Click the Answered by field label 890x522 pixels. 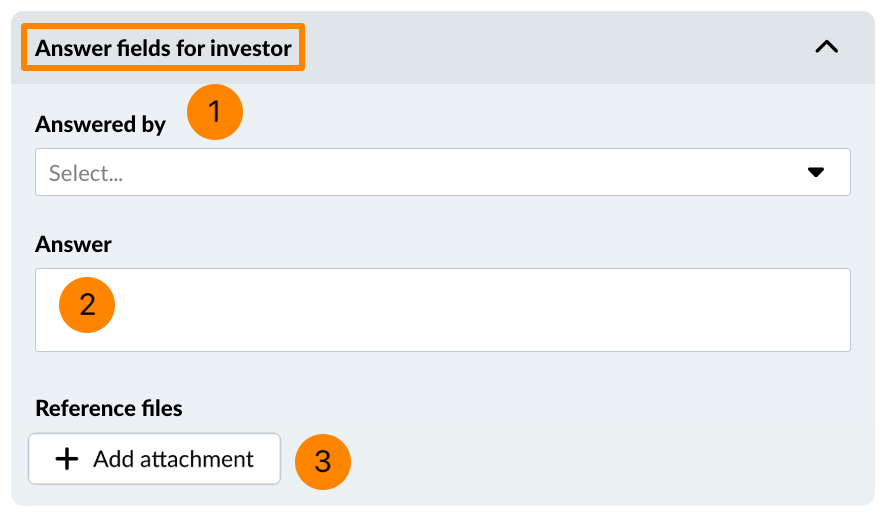pyautogui.click(x=100, y=124)
